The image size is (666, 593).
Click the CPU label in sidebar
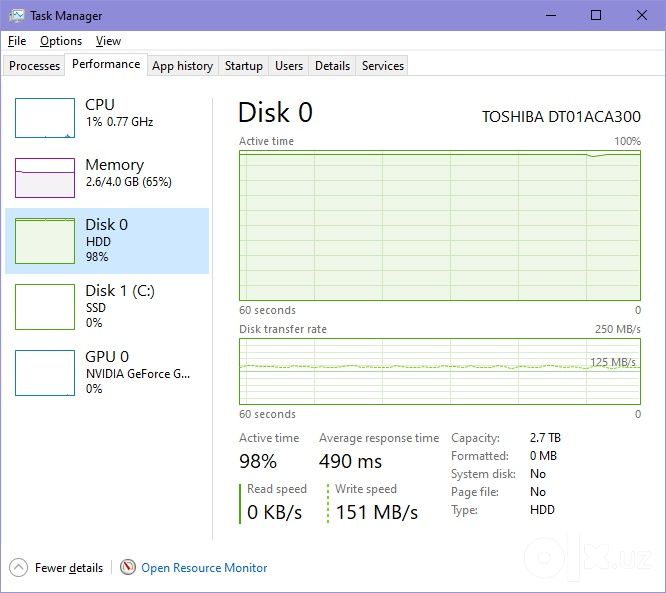(x=100, y=104)
